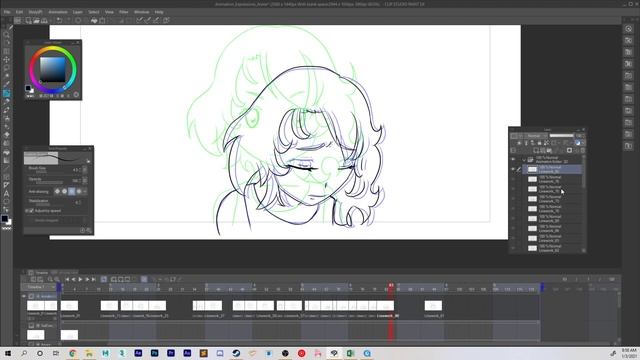Image resolution: width=640 pixels, height=360 pixels.
Task: Toggle visibility of the Animation folder
Action: (513, 160)
